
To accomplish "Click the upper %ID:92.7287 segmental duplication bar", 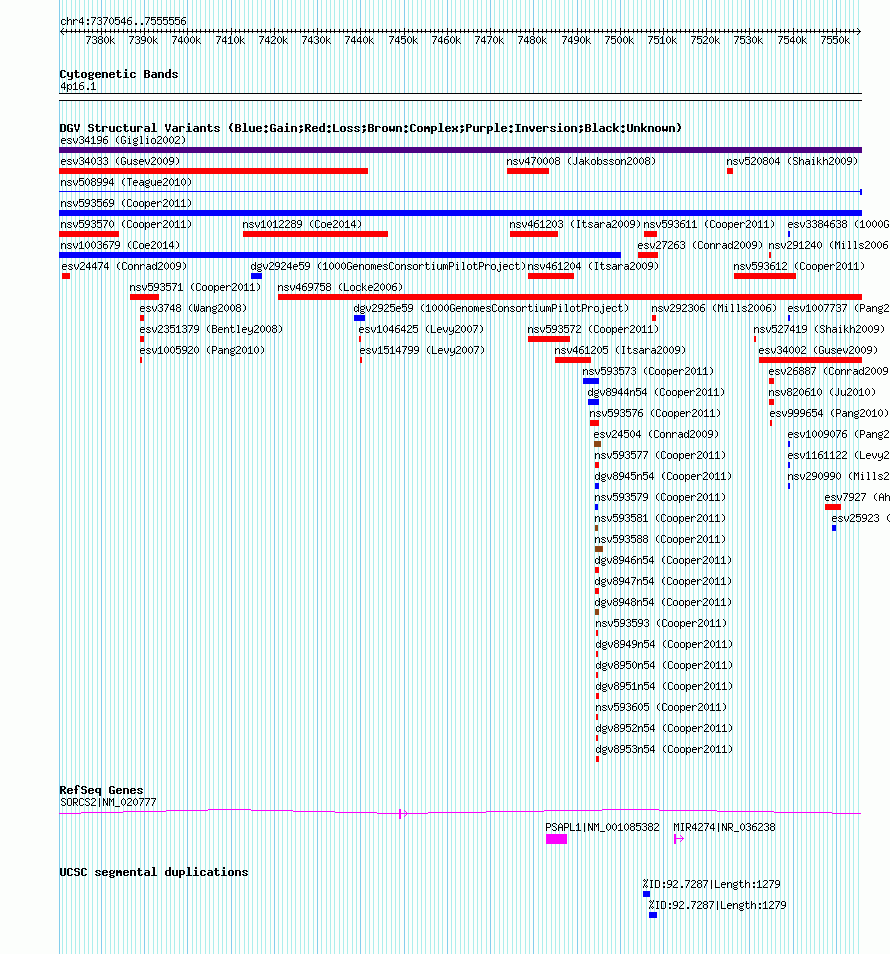I will [x=646, y=894].
